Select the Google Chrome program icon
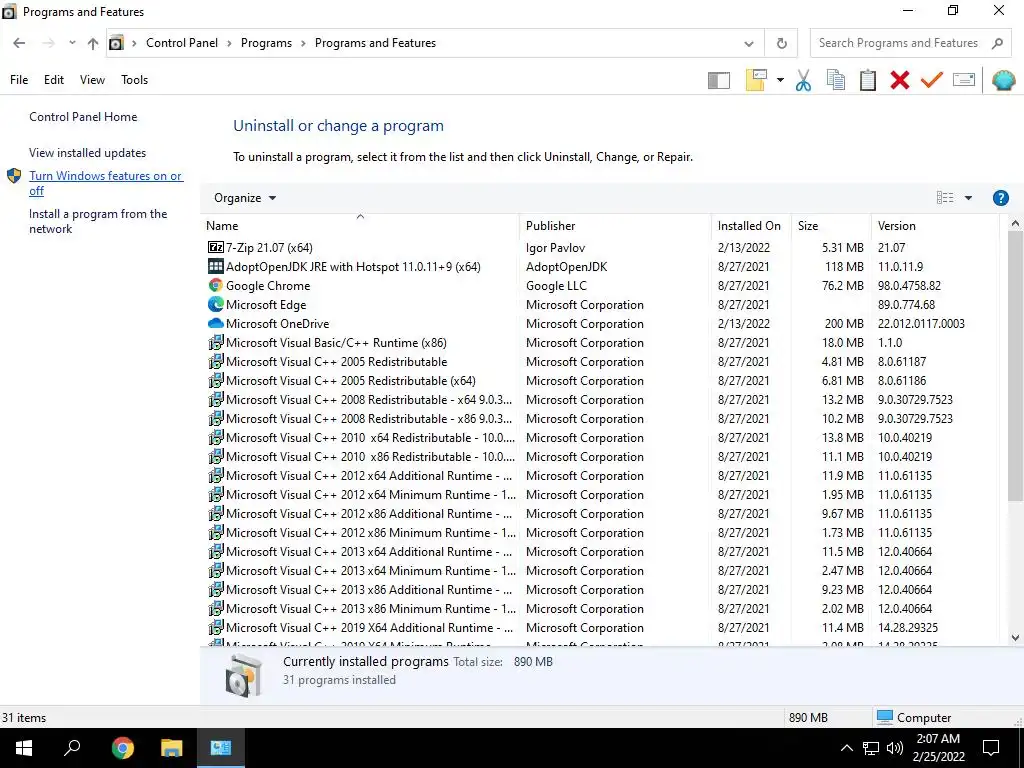This screenshot has height=768, width=1024. point(216,285)
